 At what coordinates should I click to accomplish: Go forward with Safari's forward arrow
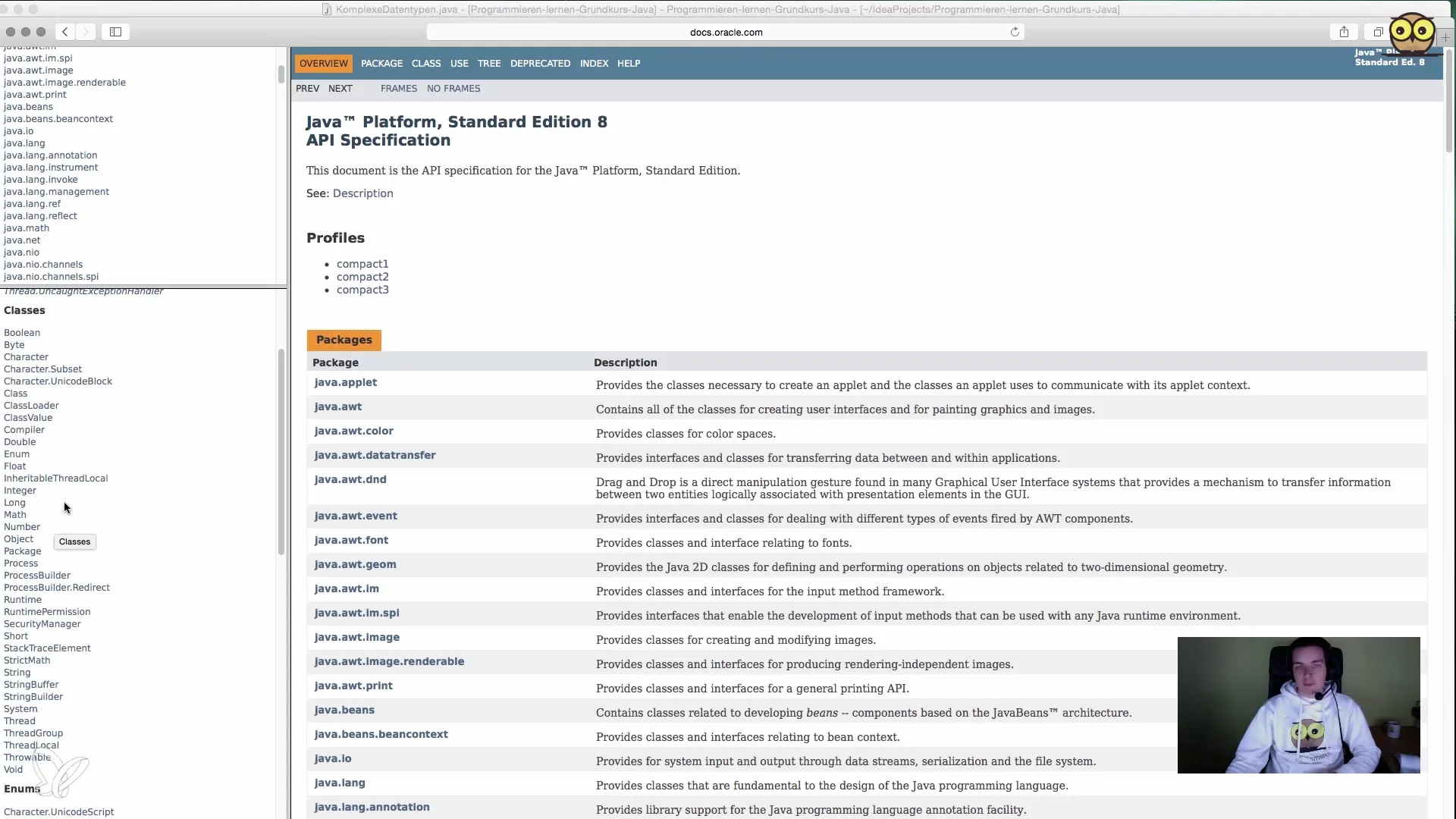[x=86, y=32]
